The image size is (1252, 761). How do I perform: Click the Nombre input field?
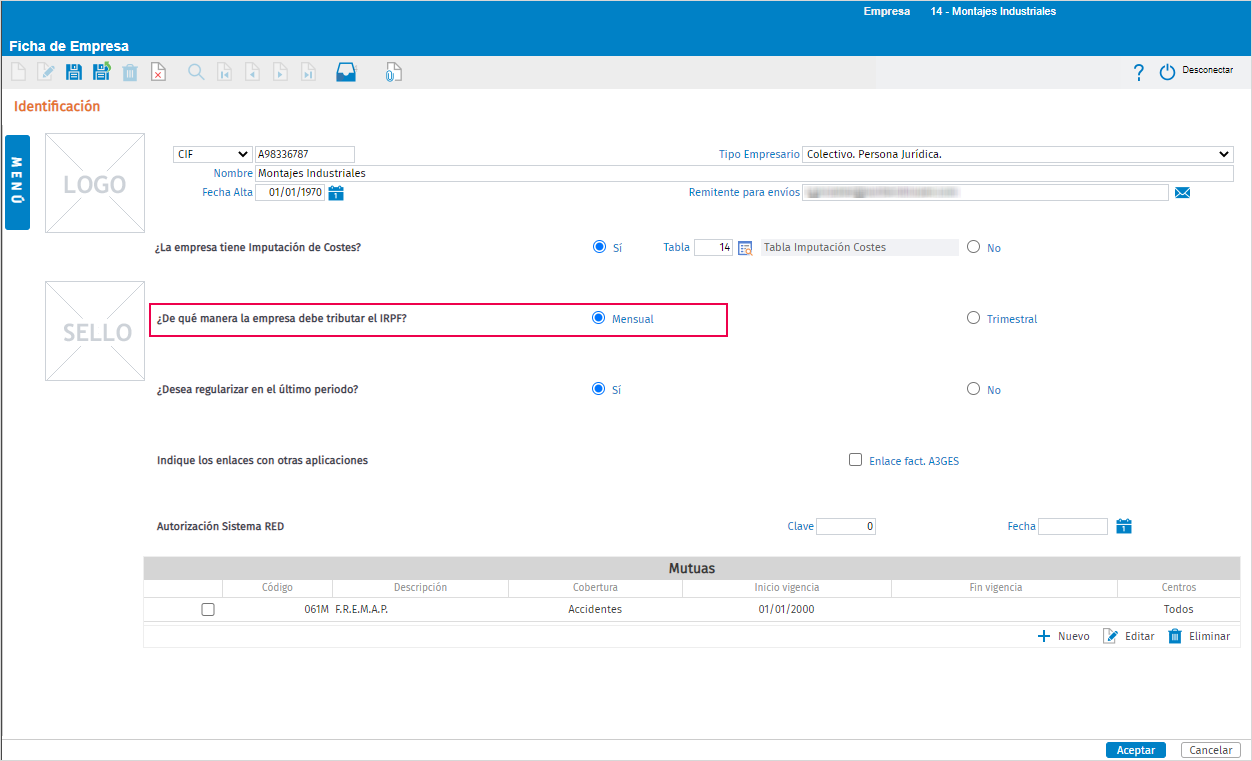click(744, 173)
